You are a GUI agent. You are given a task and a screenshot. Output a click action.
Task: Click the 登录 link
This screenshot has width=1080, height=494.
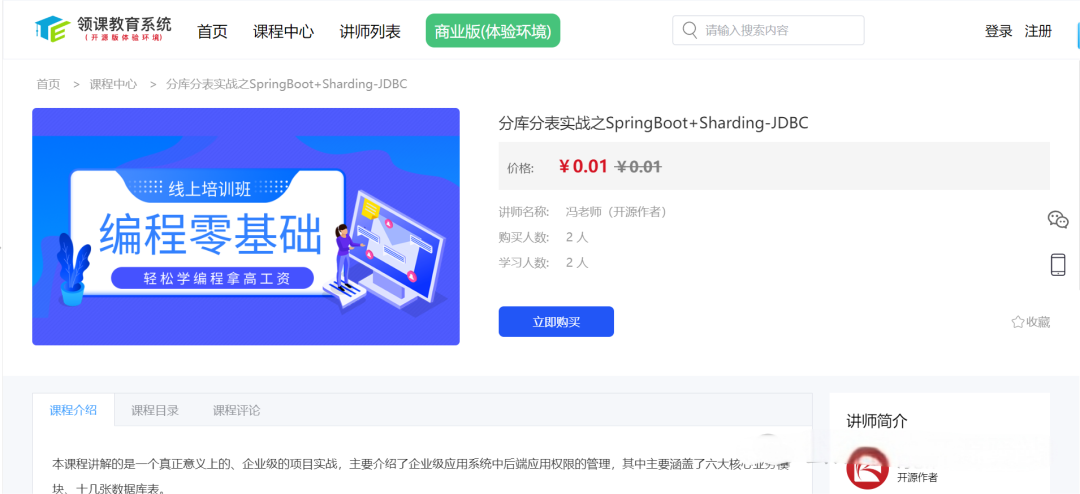coord(999,31)
